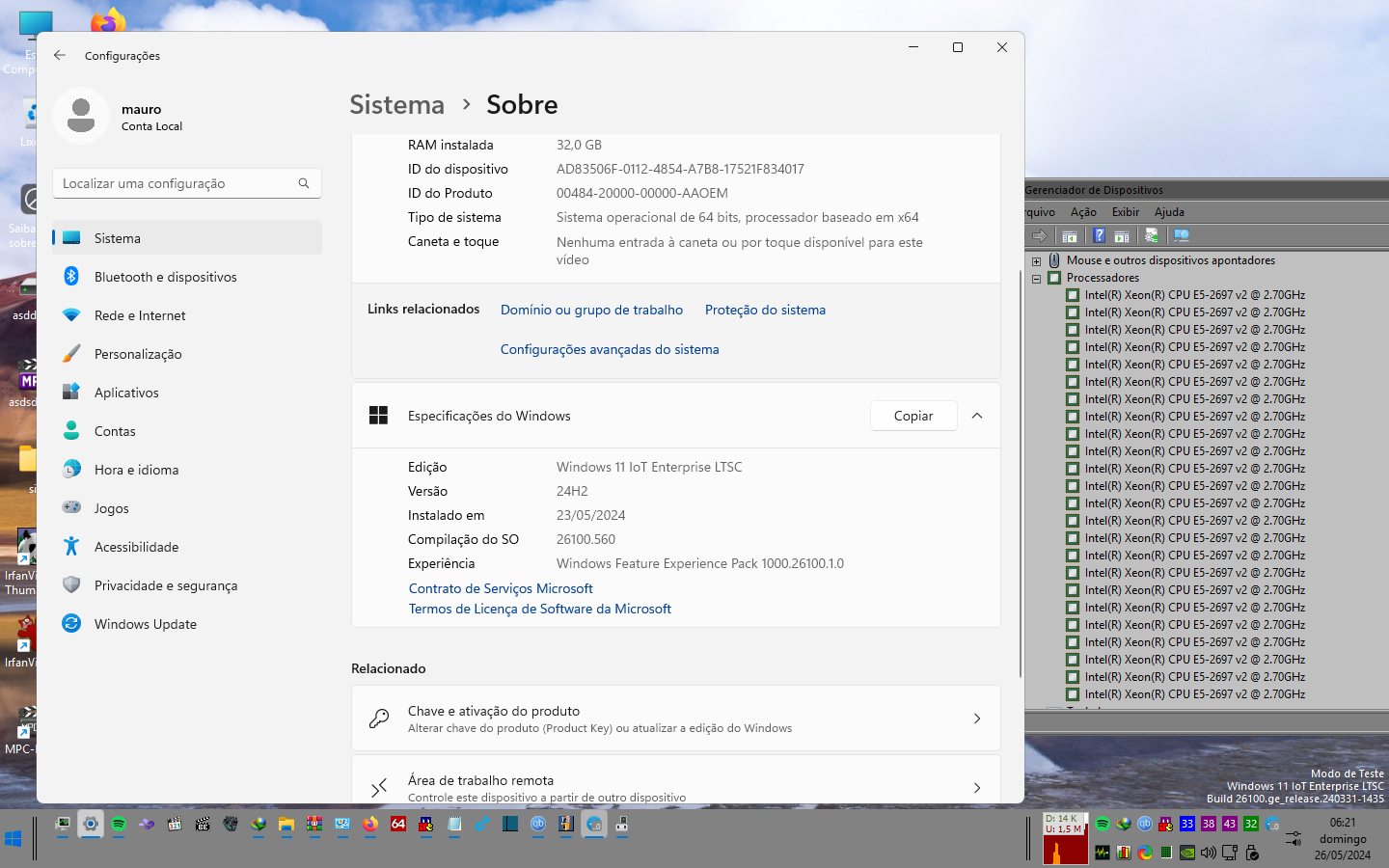Click NVIDIA tray icon
Screen dimensions: 1389x868
pyautogui.click(x=1187, y=853)
